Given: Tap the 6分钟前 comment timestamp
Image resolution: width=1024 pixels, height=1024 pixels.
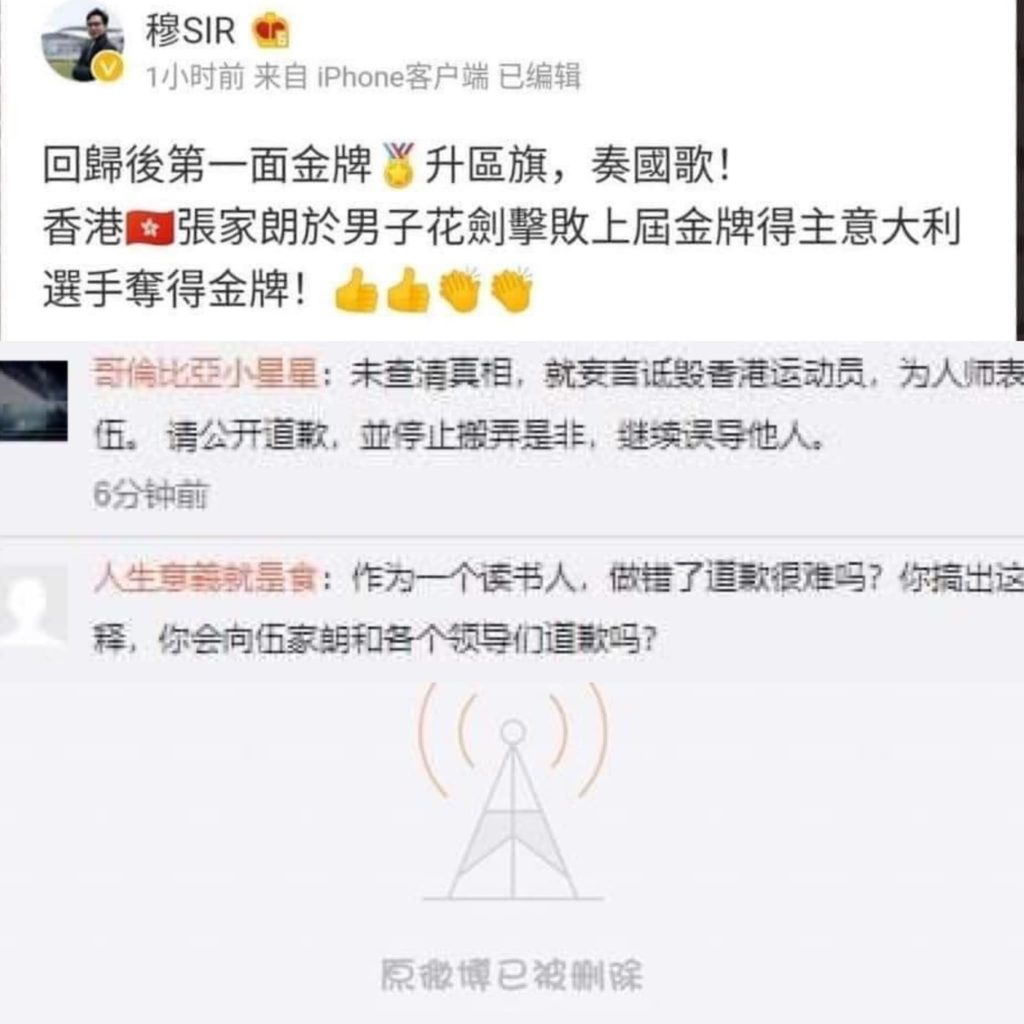Looking at the screenshot, I should tap(151, 494).
